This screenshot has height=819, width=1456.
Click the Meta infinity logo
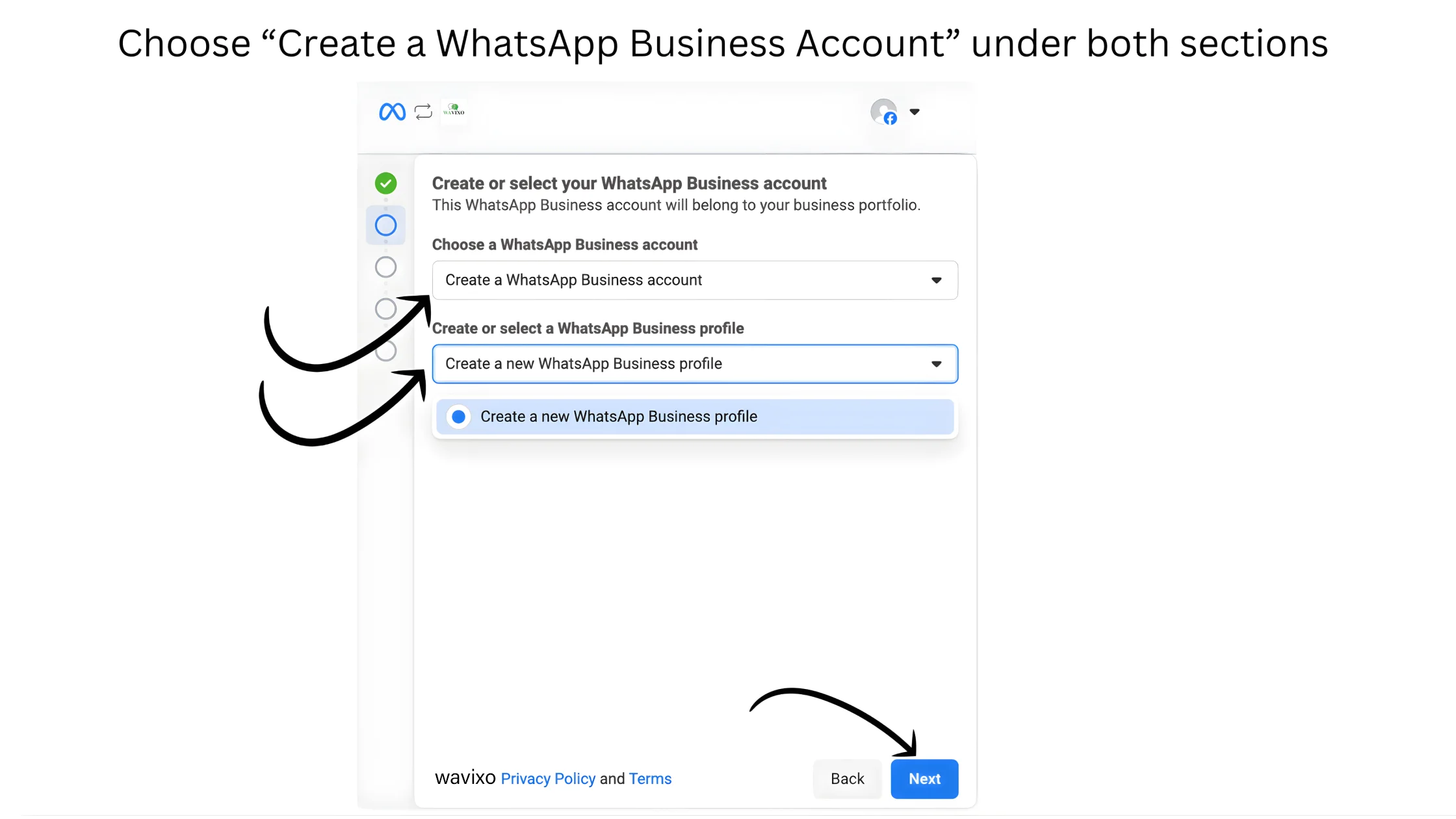coord(392,112)
